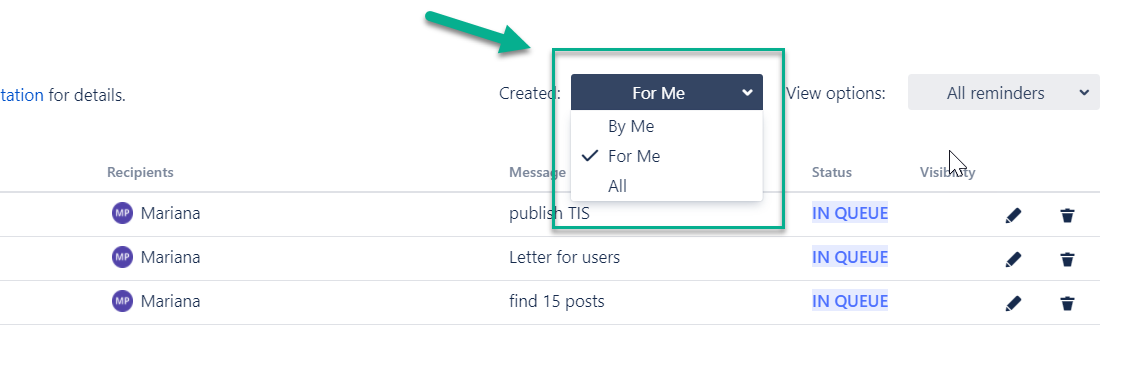Viewport: 1124px width, 381px height.
Task: Open the 'All reminders' view options dropdown
Action: 1004,92
